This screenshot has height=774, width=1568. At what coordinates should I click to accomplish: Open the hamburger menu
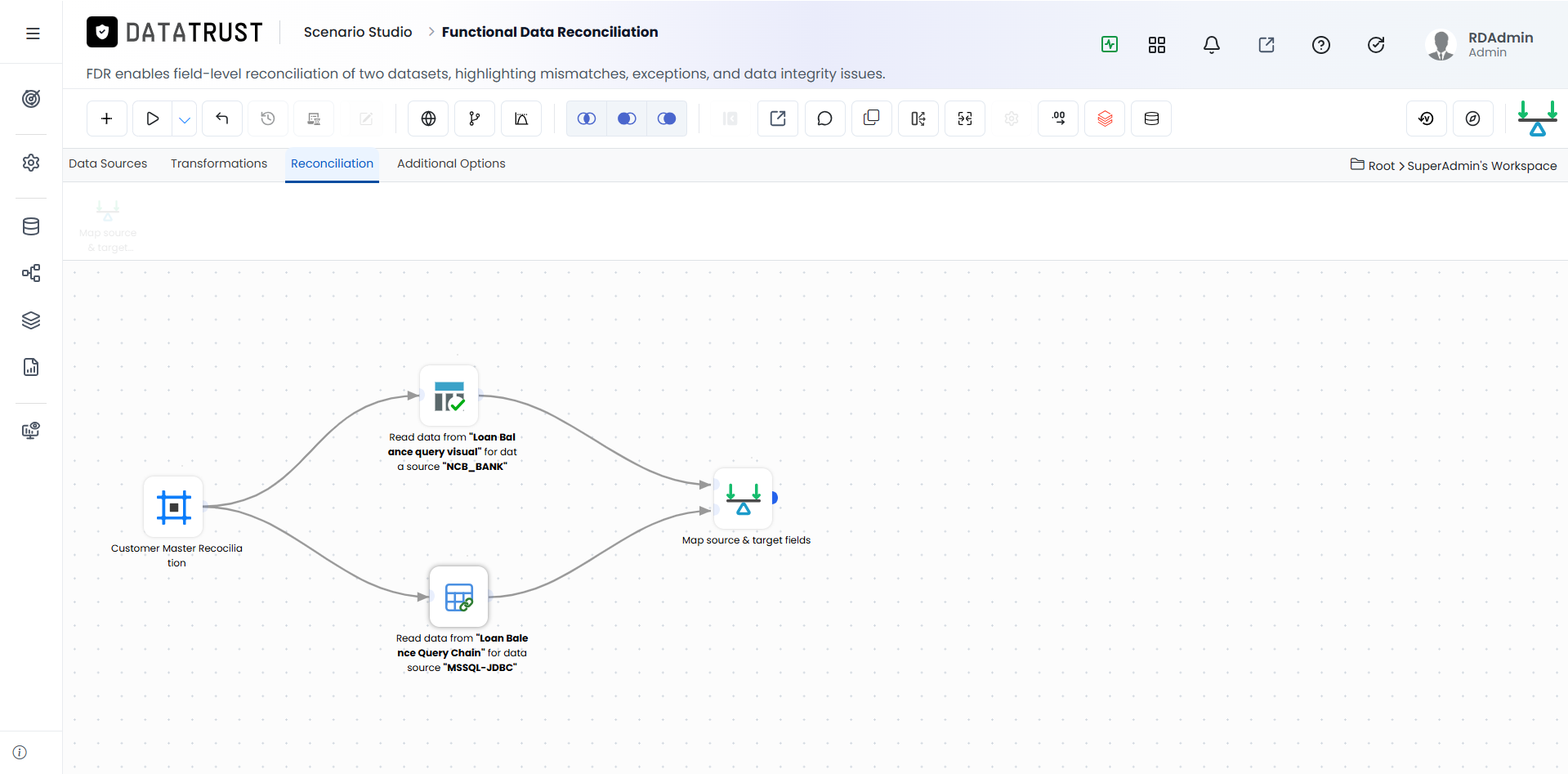click(33, 34)
